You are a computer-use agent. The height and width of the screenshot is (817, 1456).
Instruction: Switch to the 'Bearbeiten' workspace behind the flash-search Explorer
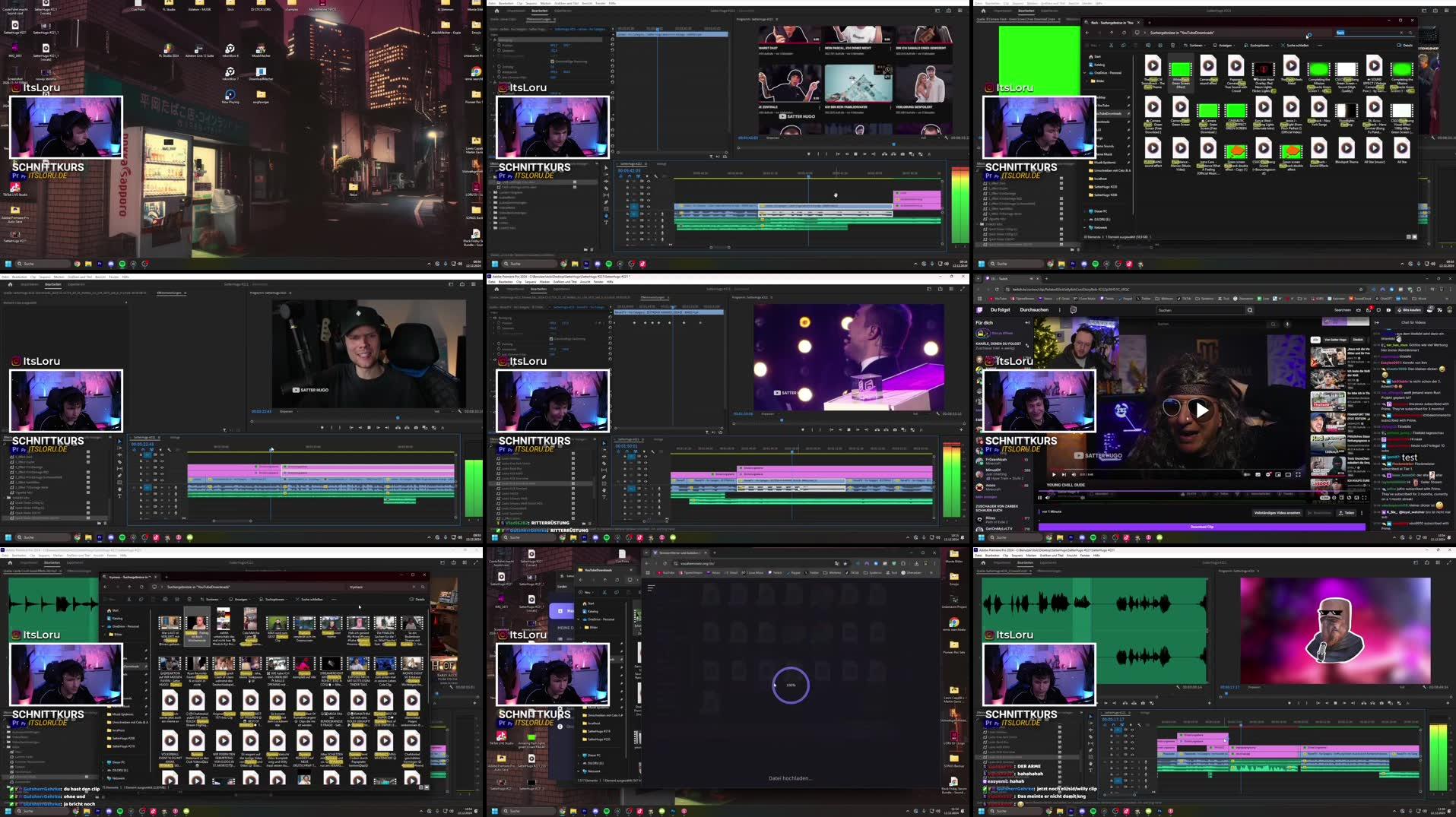point(1026,11)
